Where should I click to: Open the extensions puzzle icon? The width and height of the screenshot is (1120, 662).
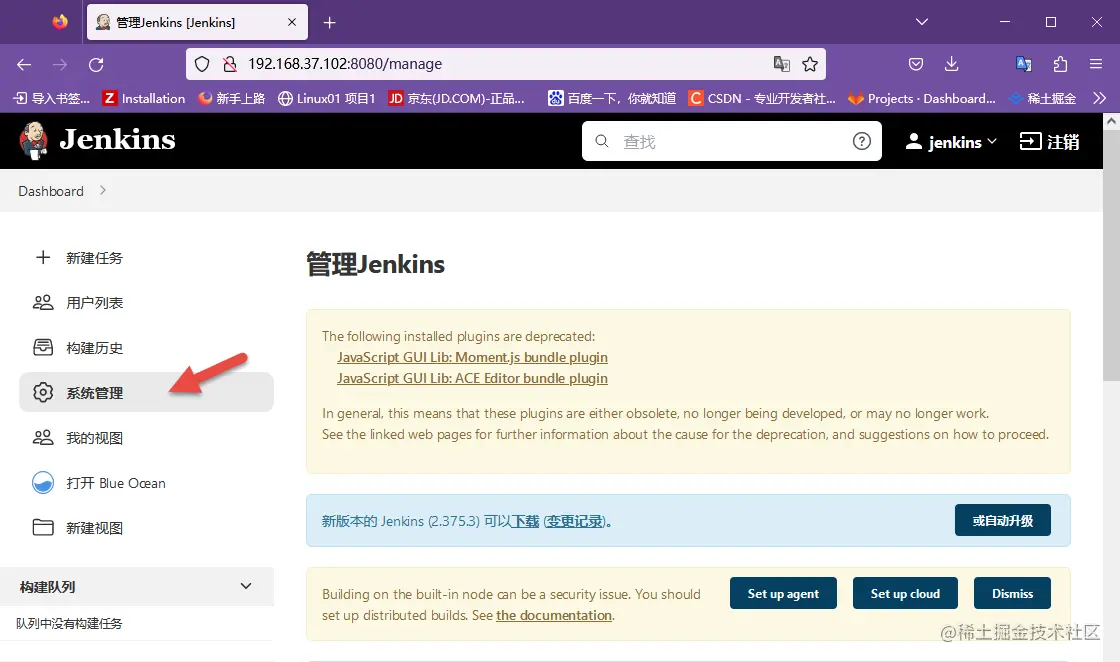1060,64
